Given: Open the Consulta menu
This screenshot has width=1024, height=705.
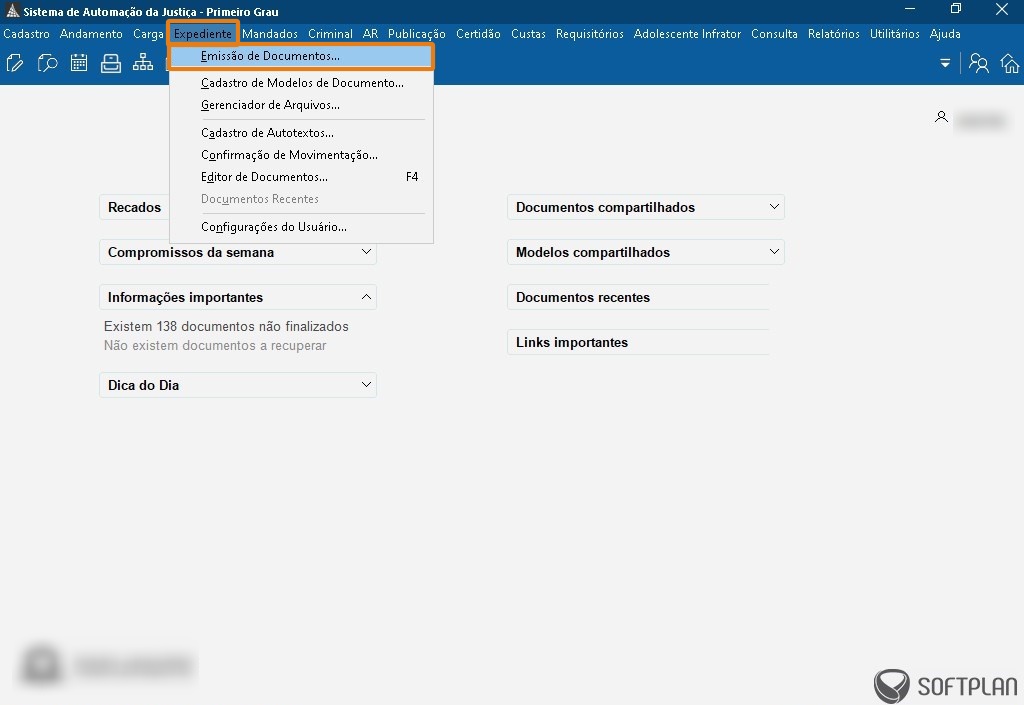Looking at the screenshot, I should coord(774,34).
